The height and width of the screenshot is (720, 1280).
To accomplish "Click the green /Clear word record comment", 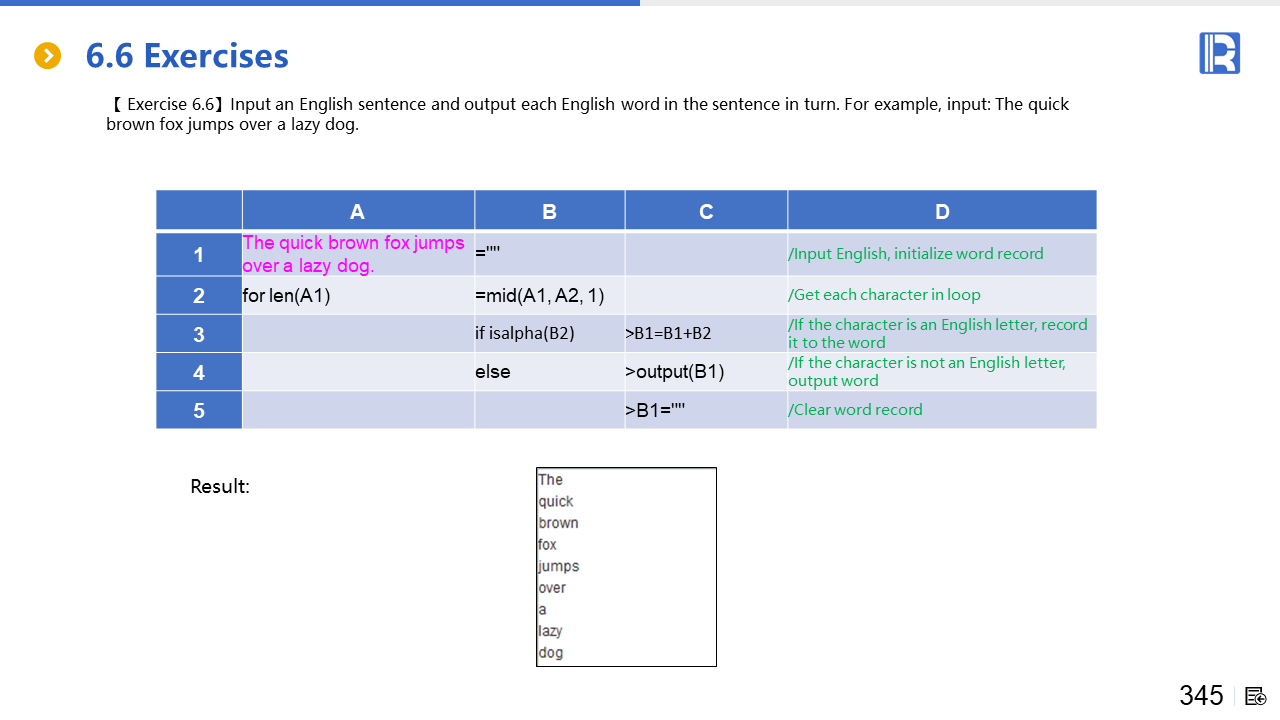I will (855, 410).
